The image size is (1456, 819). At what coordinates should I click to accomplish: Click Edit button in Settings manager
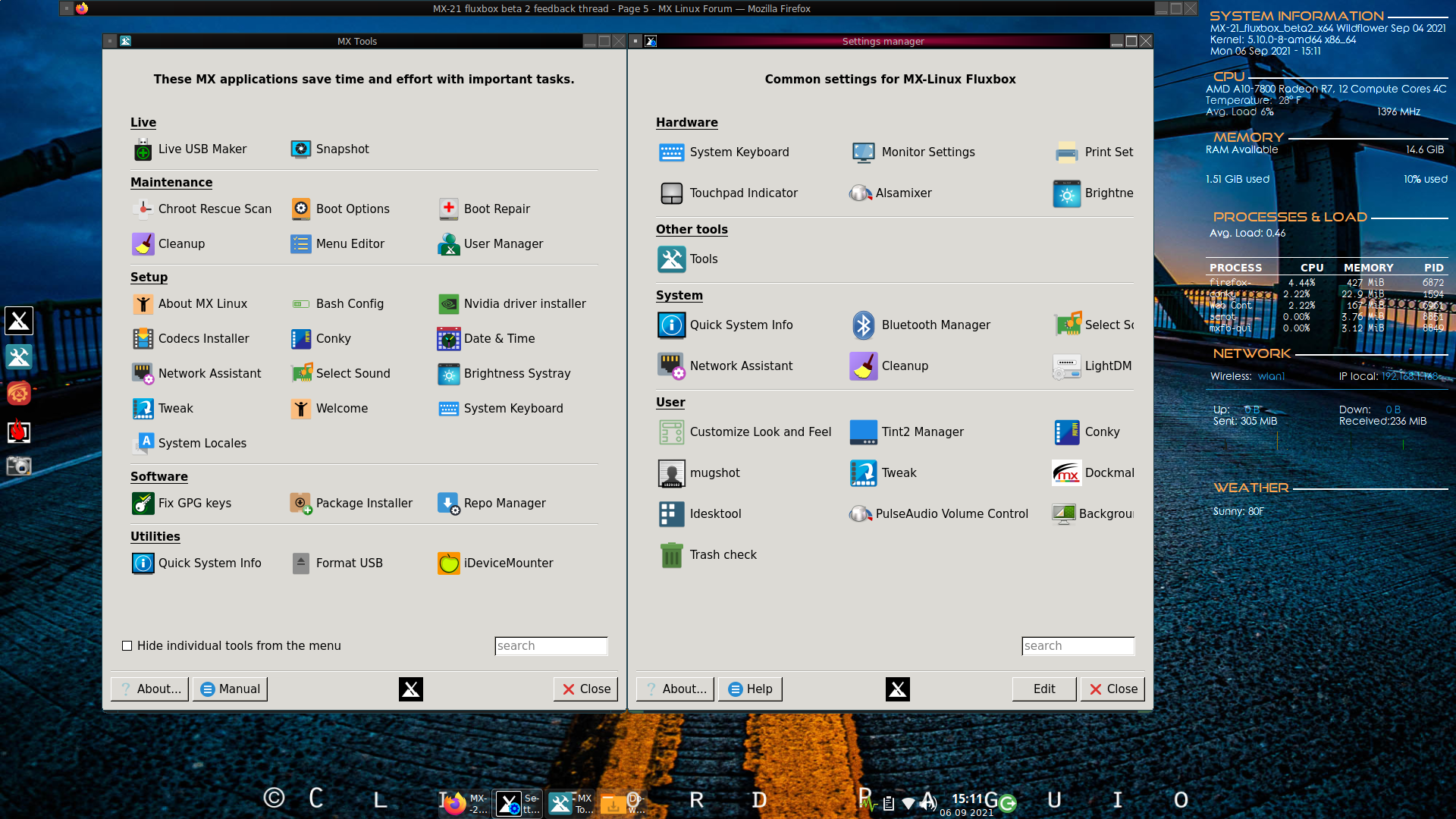pyautogui.click(x=1044, y=689)
